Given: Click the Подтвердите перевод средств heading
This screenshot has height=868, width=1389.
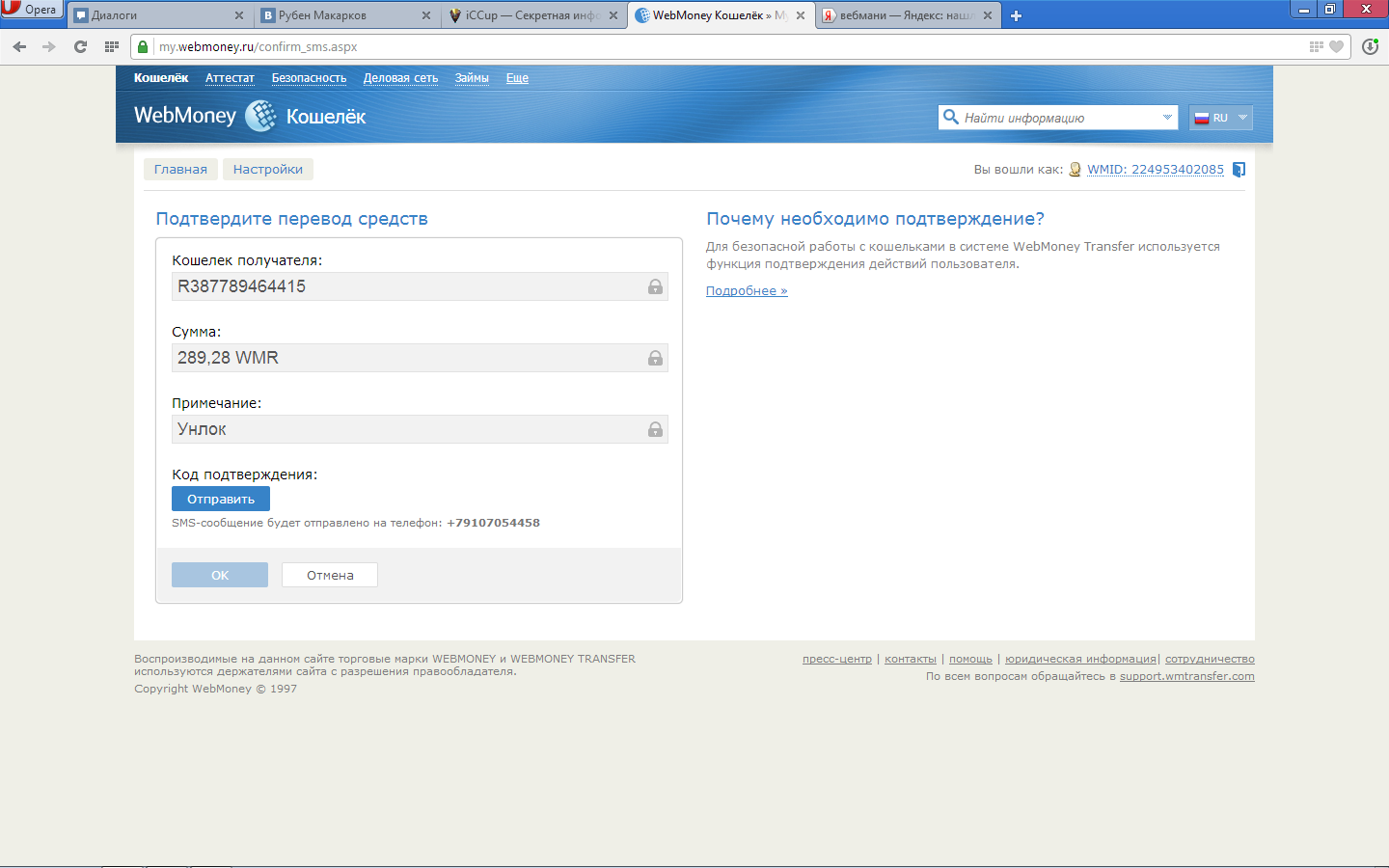Looking at the screenshot, I should click(x=292, y=219).
